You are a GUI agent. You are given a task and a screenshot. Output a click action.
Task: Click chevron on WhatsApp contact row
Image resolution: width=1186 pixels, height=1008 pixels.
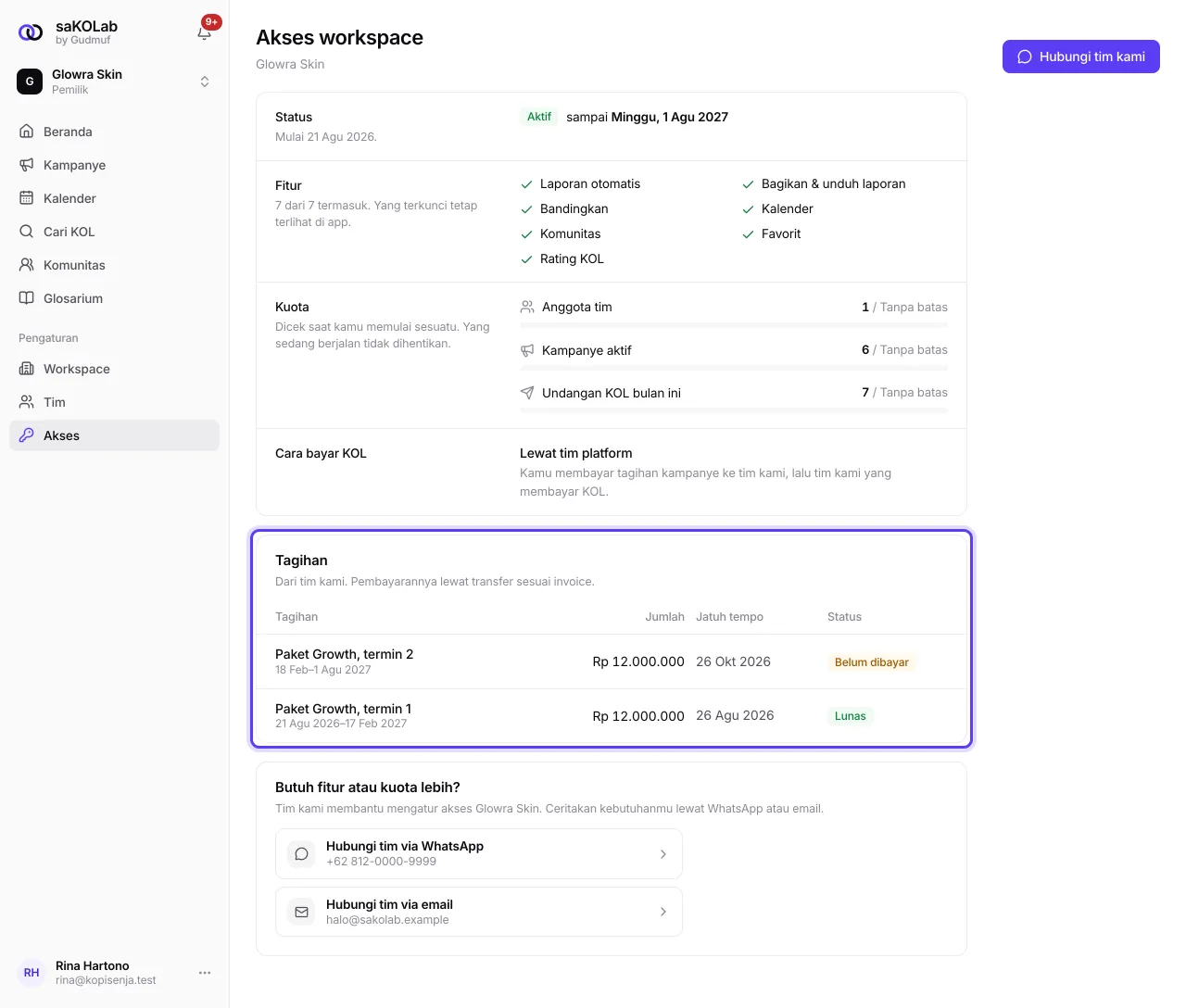(663, 854)
